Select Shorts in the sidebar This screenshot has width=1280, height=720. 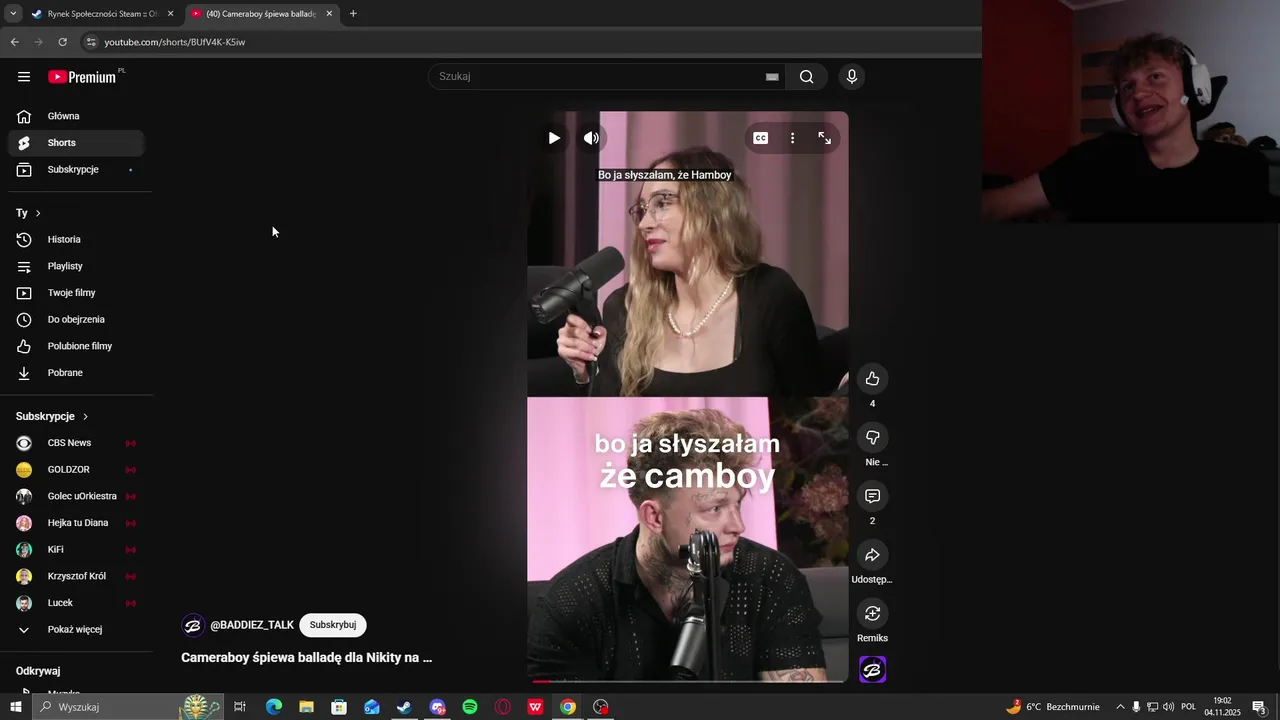(76, 143)
